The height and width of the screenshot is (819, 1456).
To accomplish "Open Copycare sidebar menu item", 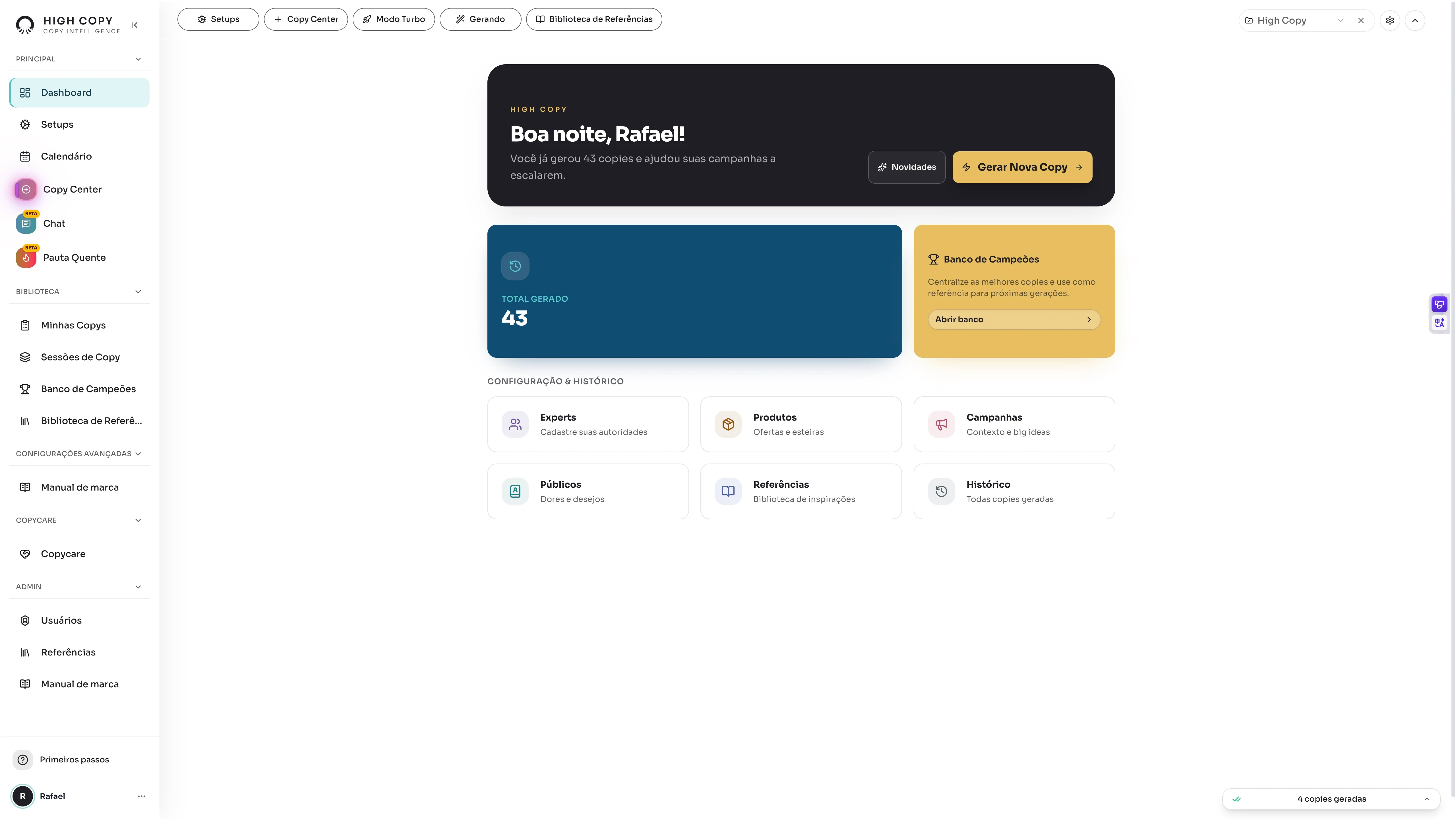I will [80, 554].
